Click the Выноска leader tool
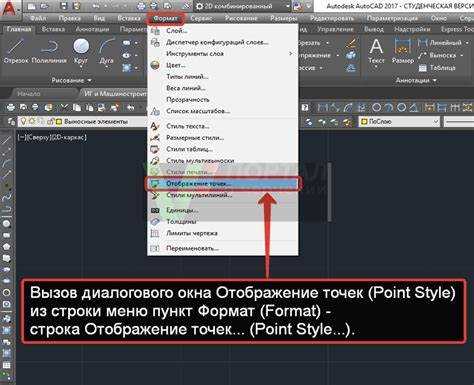The height and width of the screenshot is (385, 474). (x=437, y=55)
